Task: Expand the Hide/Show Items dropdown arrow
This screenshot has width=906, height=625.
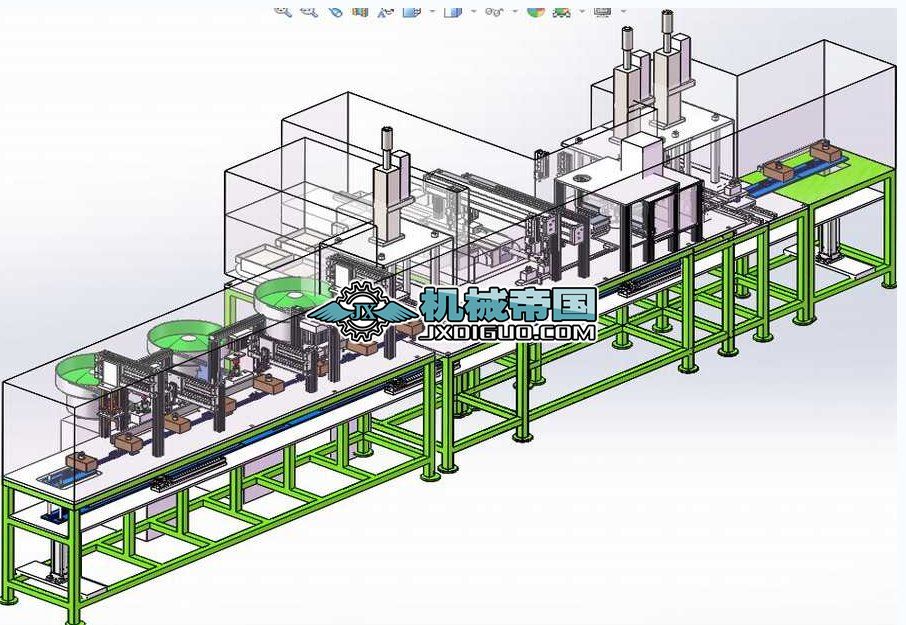Action: [515, 11]
